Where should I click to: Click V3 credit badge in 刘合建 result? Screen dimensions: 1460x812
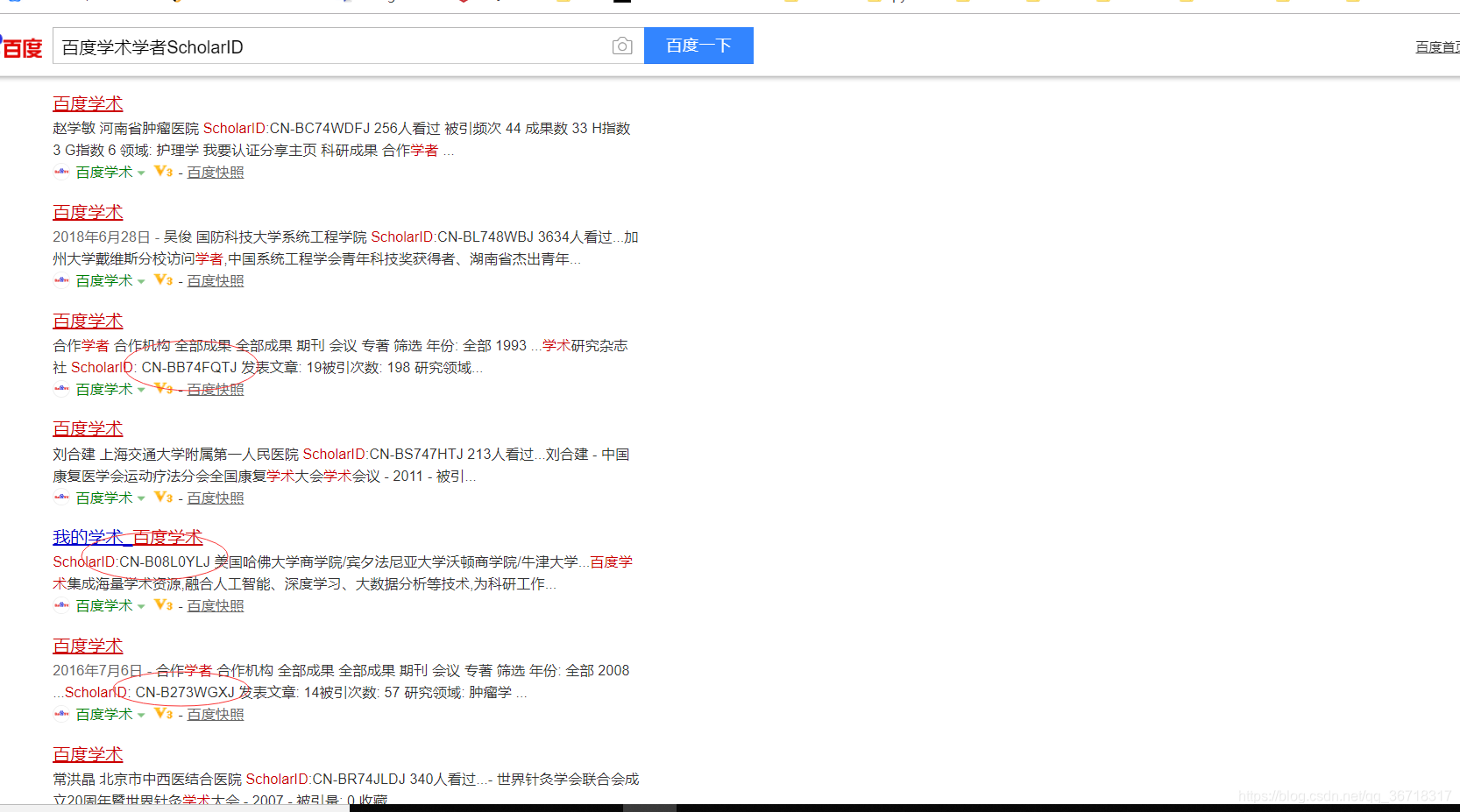164,498
